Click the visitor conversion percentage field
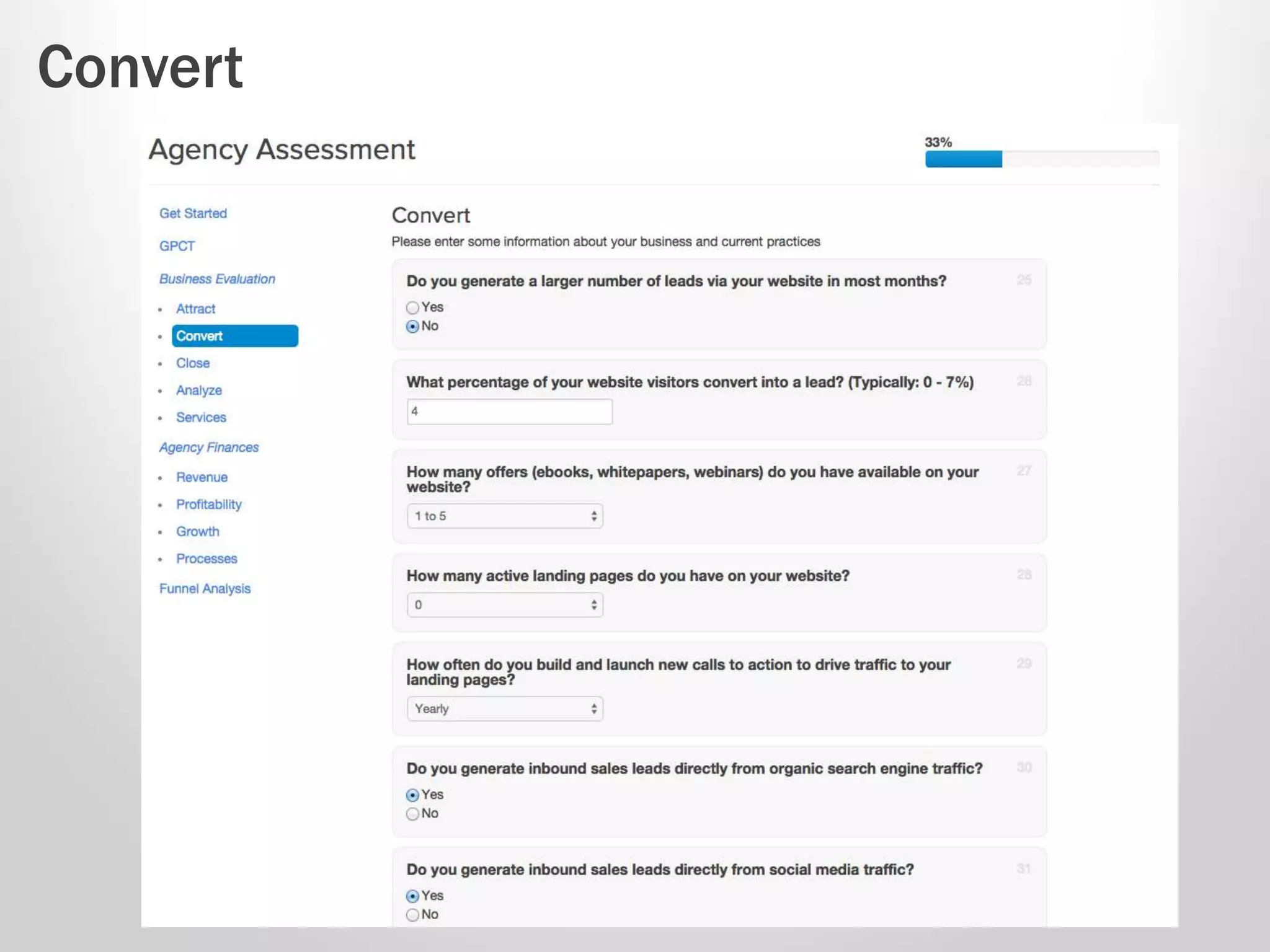Screen dimensions: 1270x952 (509, 412)
